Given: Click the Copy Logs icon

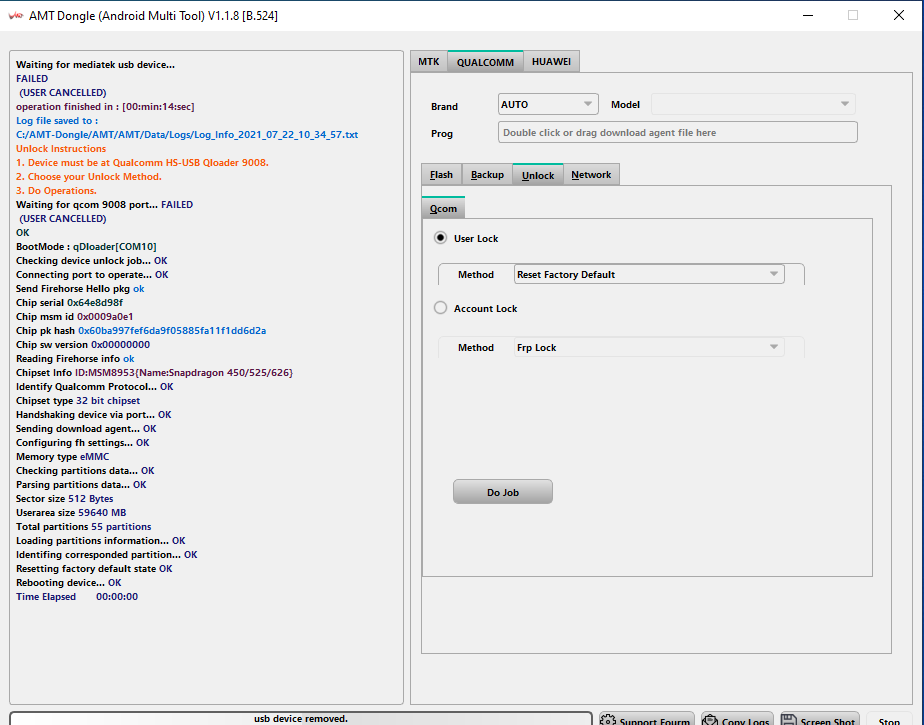Looking at the screenshot, I should click(710, 720).
